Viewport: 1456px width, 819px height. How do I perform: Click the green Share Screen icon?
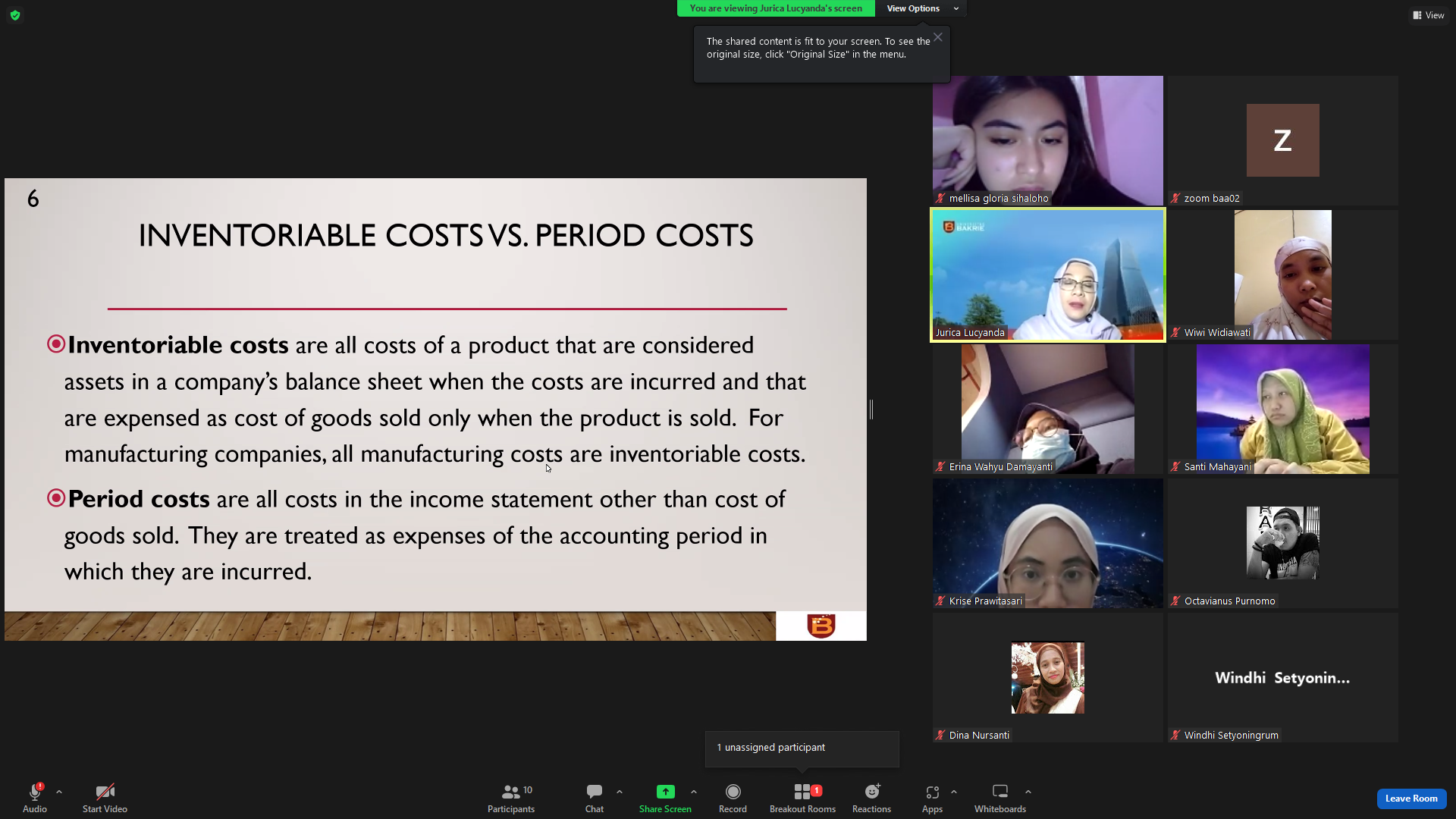click(x=665, y=792)
